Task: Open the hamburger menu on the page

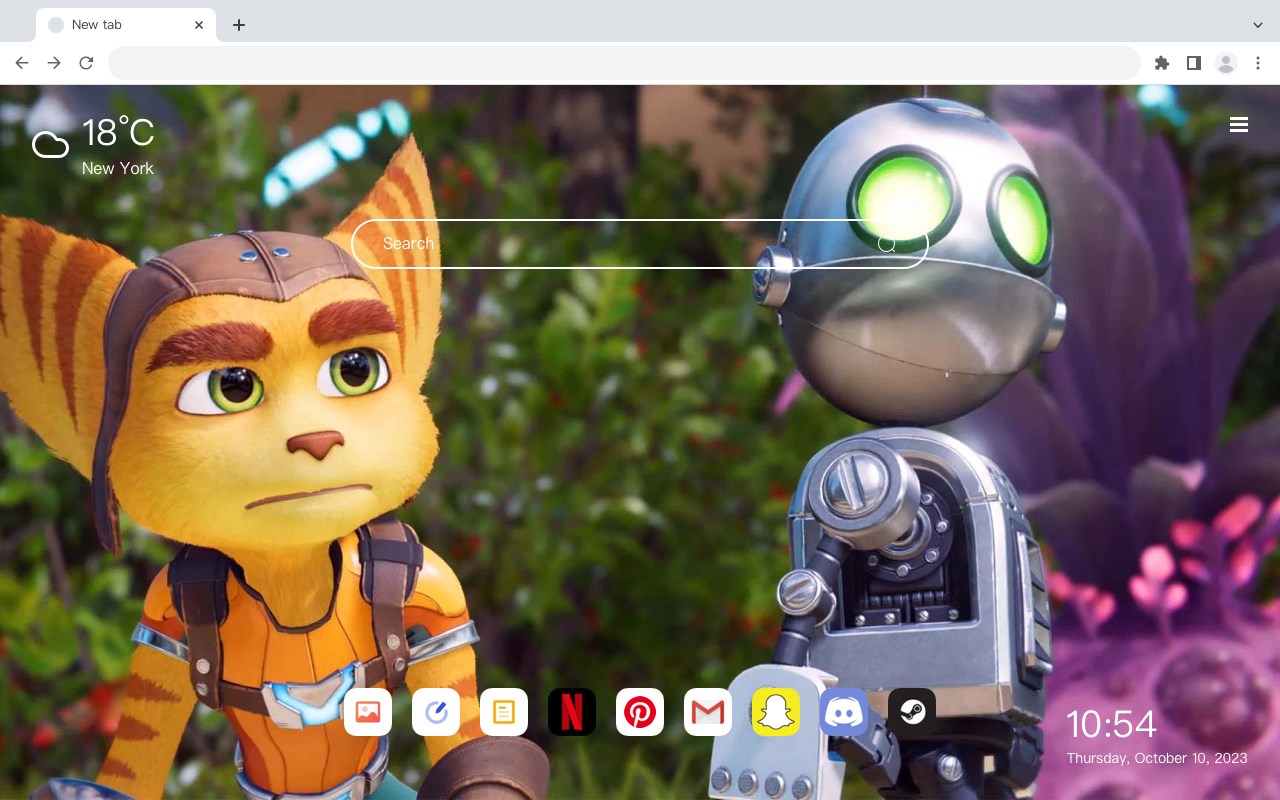Action: pos(1239,125)
